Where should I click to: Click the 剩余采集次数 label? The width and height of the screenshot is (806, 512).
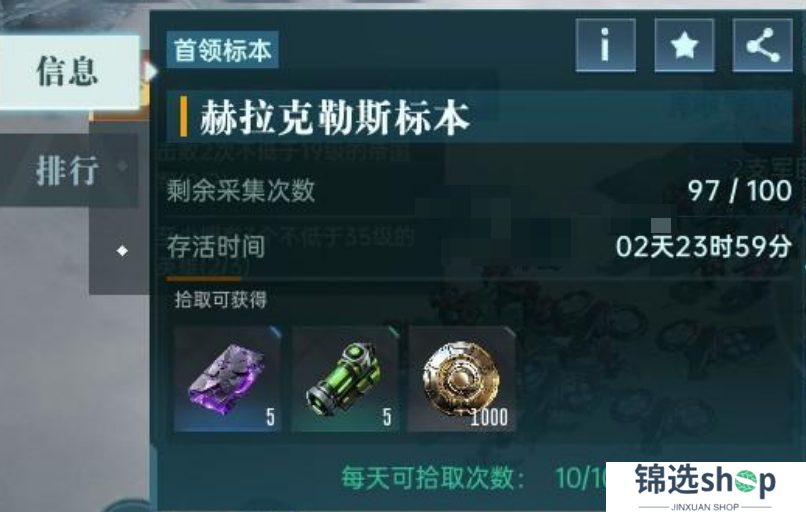[x=241, y=191]
